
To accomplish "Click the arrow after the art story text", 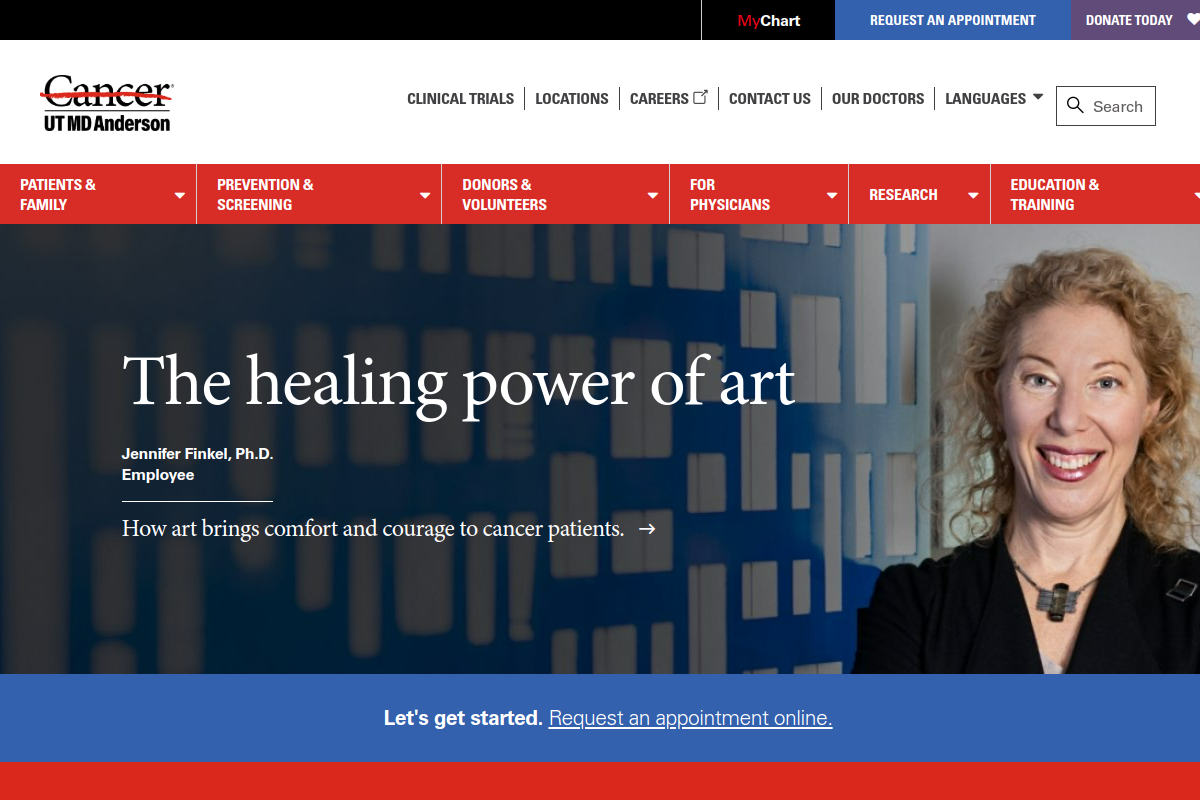I will coord(647,528).
